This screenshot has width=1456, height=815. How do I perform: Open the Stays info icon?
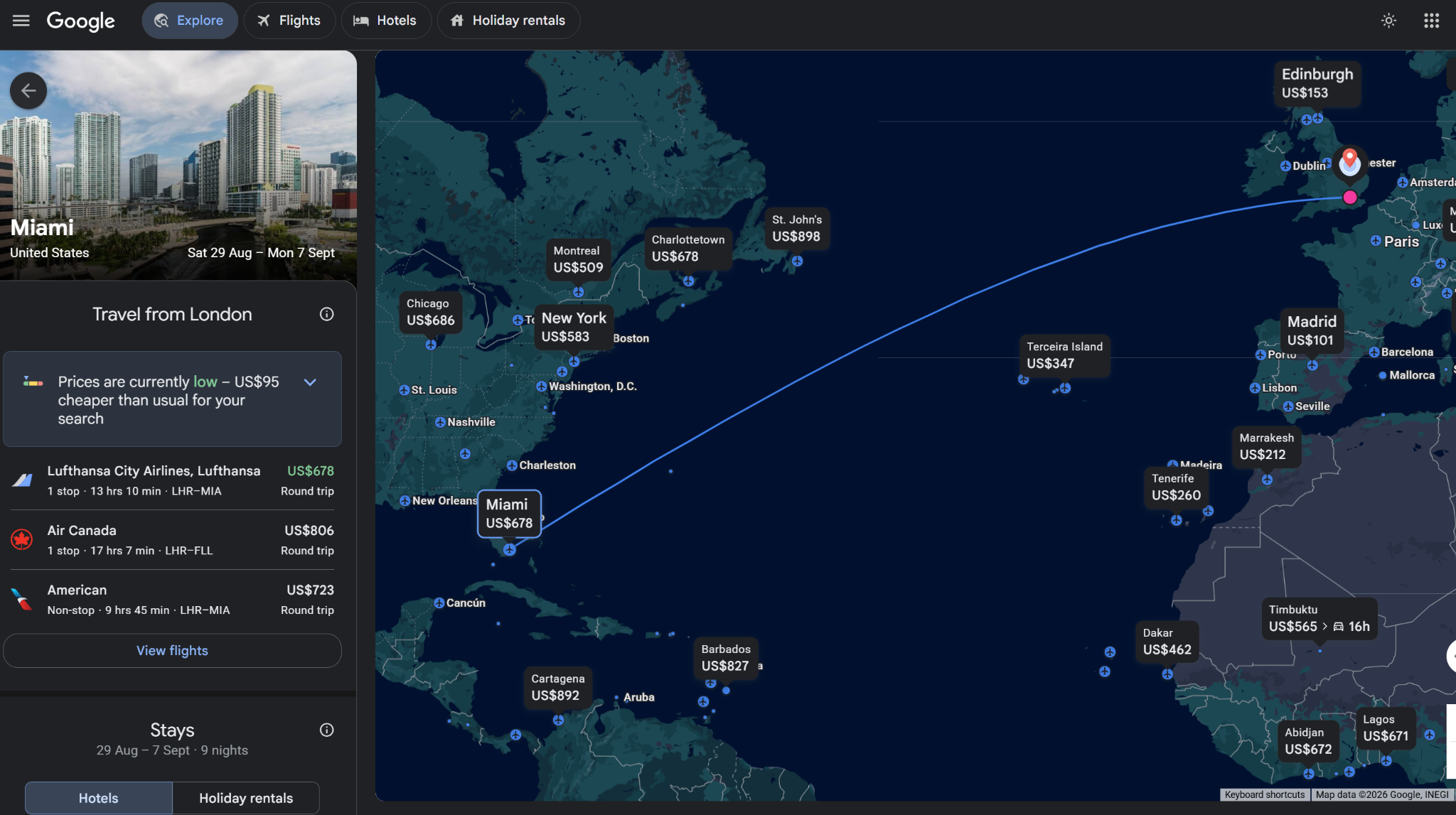[326, 730]
